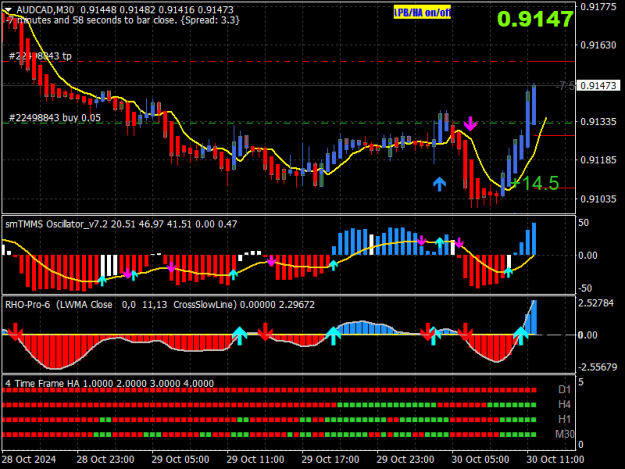625x469 pixels.
Task: Click the 0.91775 price scale value
Action: pos(598,7)
